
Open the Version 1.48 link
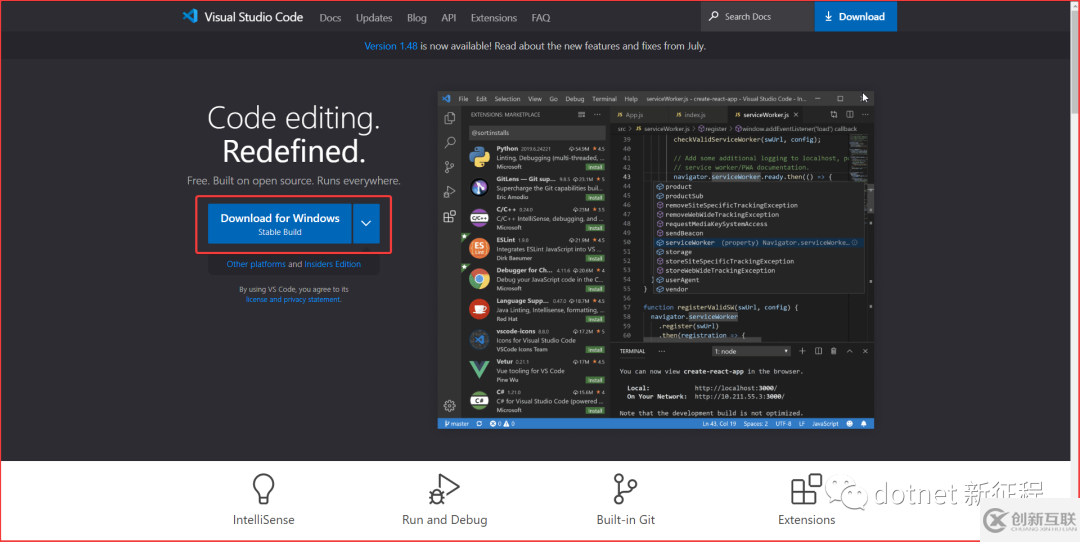coord(391,46)
